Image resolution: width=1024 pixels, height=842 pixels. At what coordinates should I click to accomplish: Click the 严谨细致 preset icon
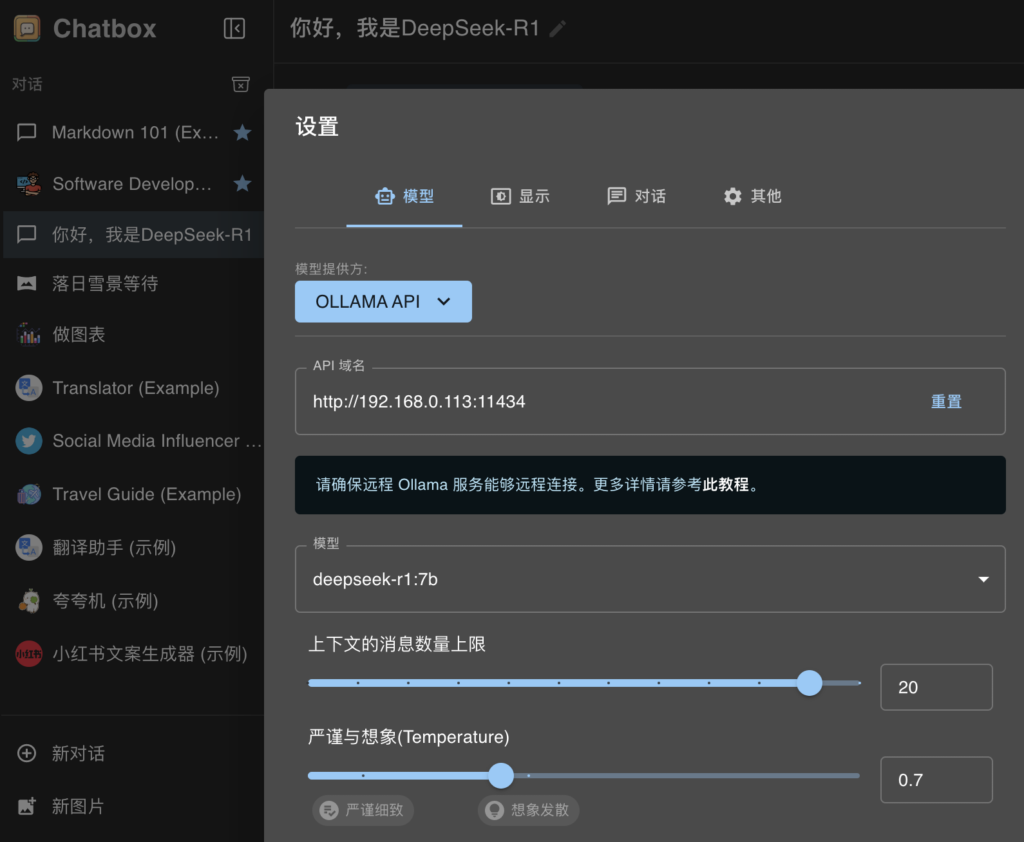pyautogui.click(x=329, y=810)
